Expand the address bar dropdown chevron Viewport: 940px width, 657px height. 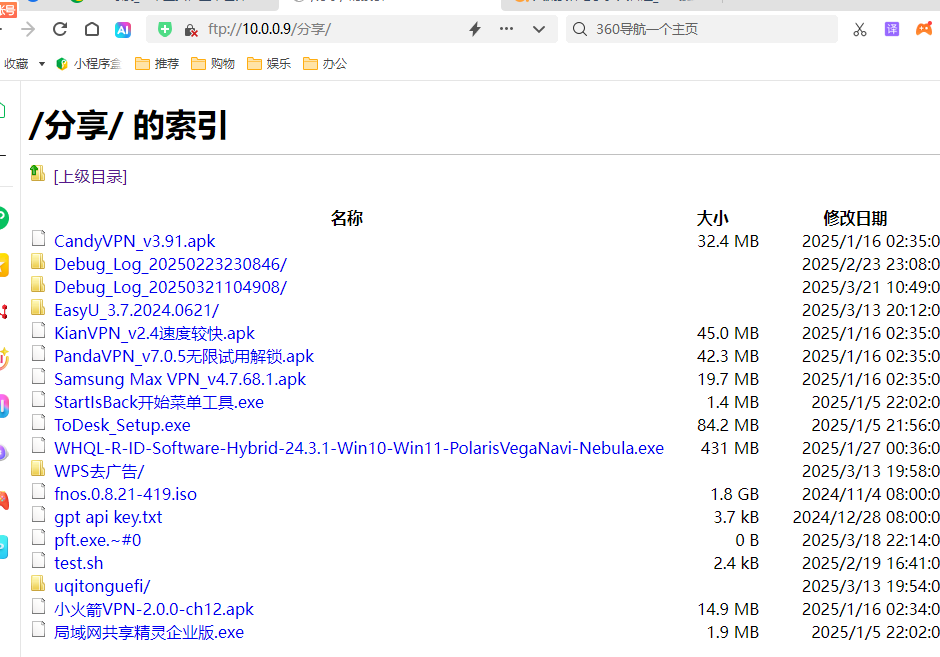pos(539,29)
